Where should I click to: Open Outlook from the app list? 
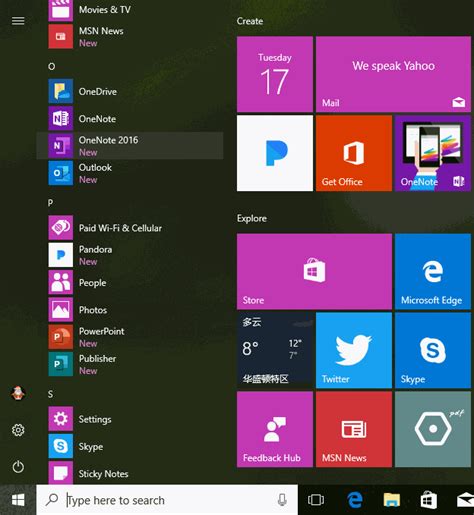pos(130,173)
